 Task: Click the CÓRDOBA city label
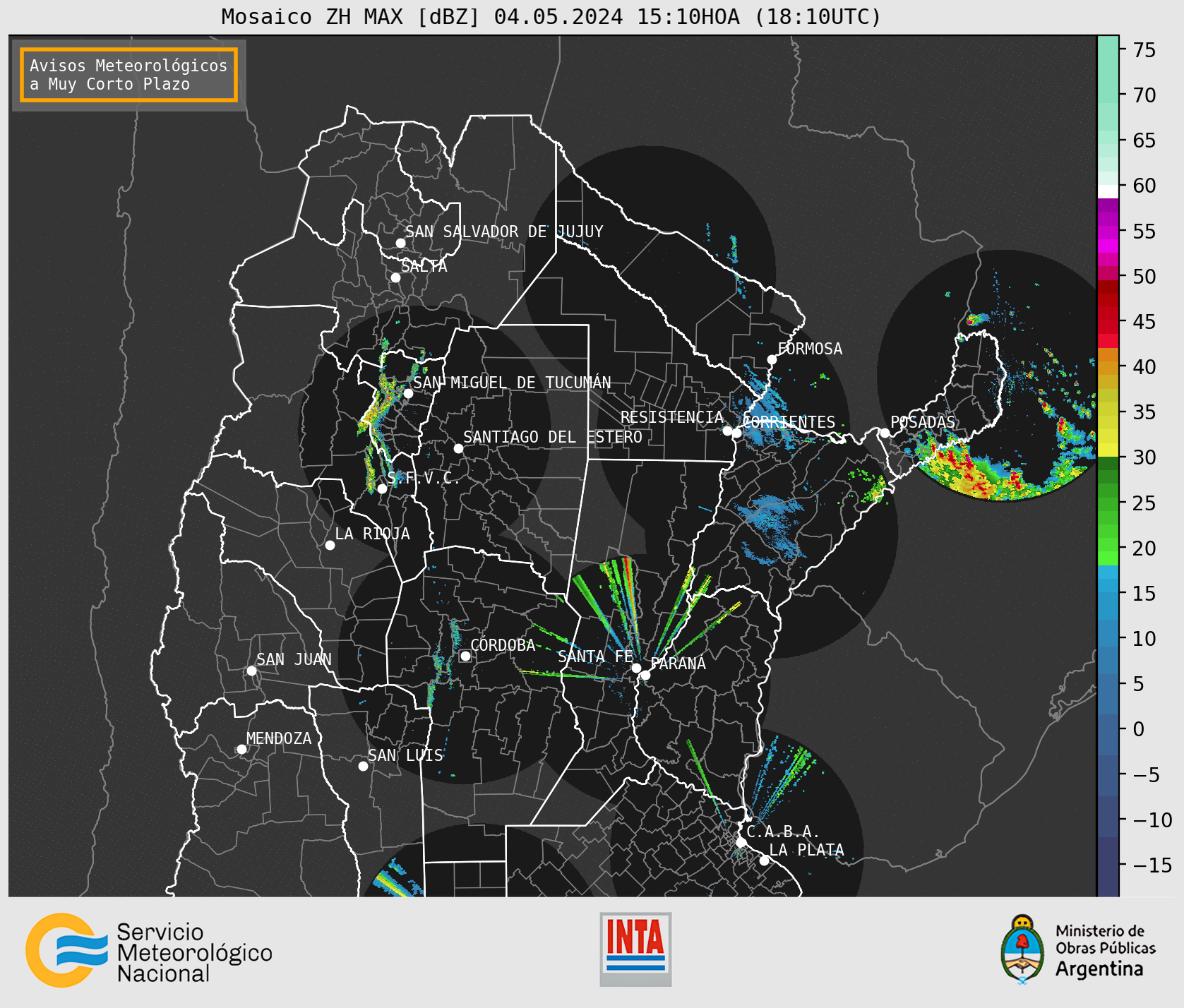click(x=503, y=645)
